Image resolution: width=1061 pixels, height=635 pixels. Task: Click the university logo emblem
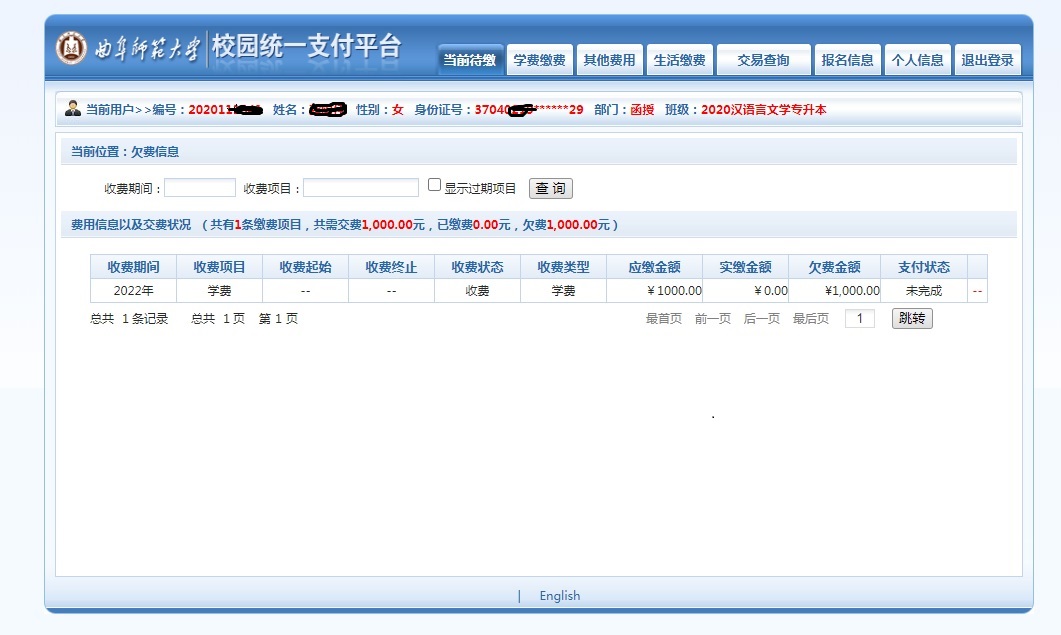(71, 47)
